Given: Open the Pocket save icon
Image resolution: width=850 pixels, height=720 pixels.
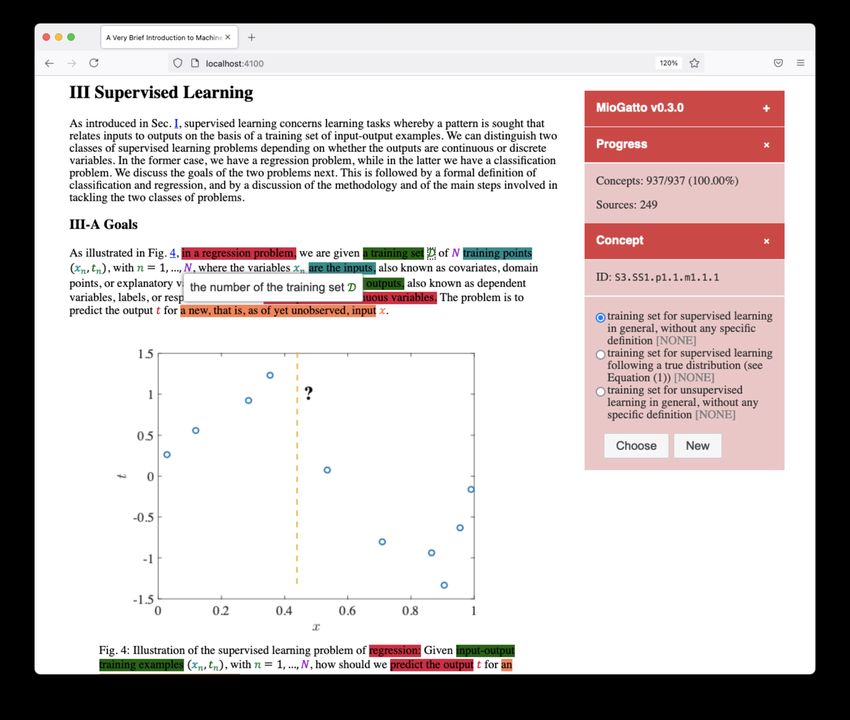Looking at the screenshot, I should point(778,63).
